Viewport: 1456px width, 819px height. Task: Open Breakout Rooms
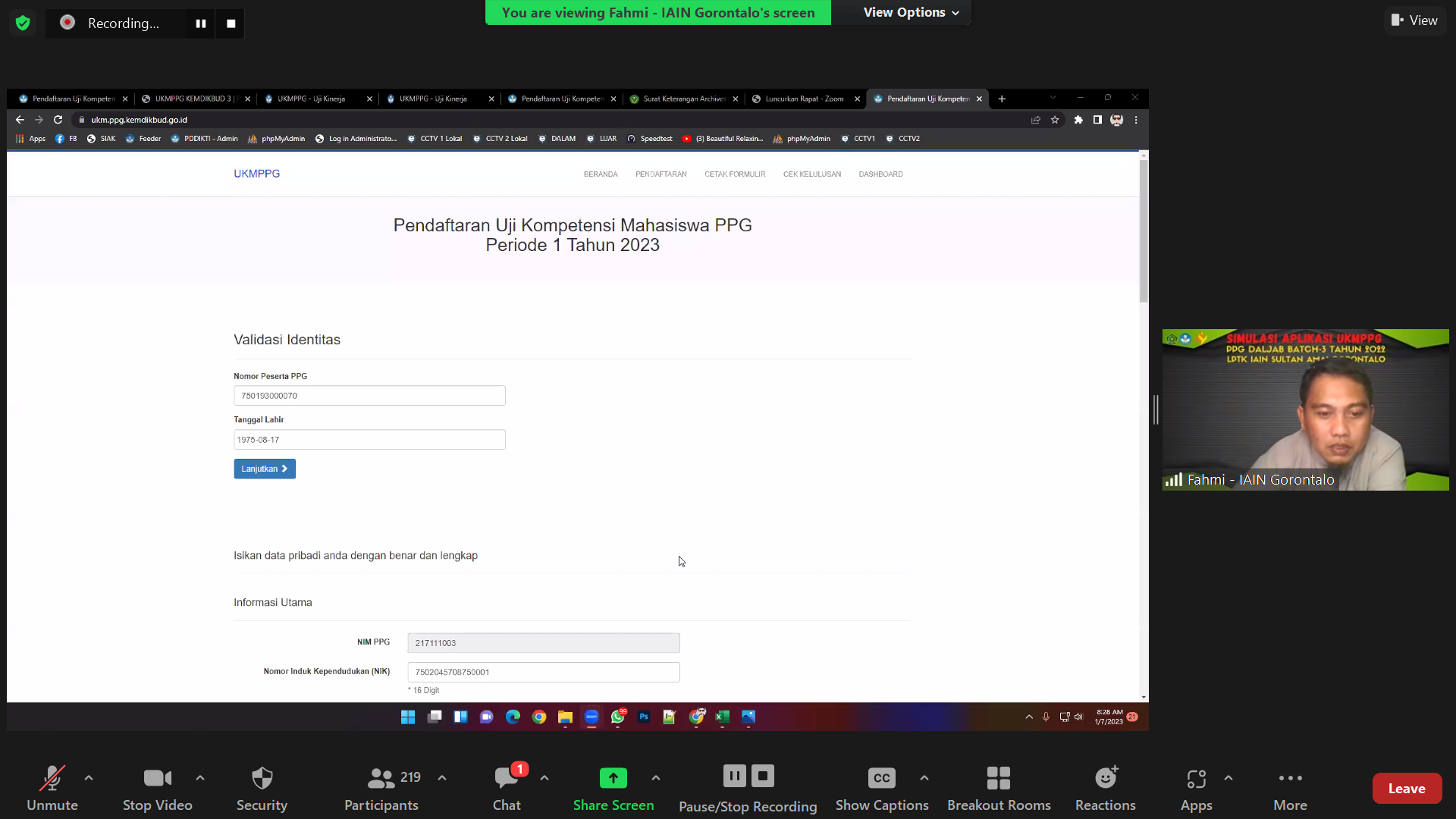click(x=998, y=778)
